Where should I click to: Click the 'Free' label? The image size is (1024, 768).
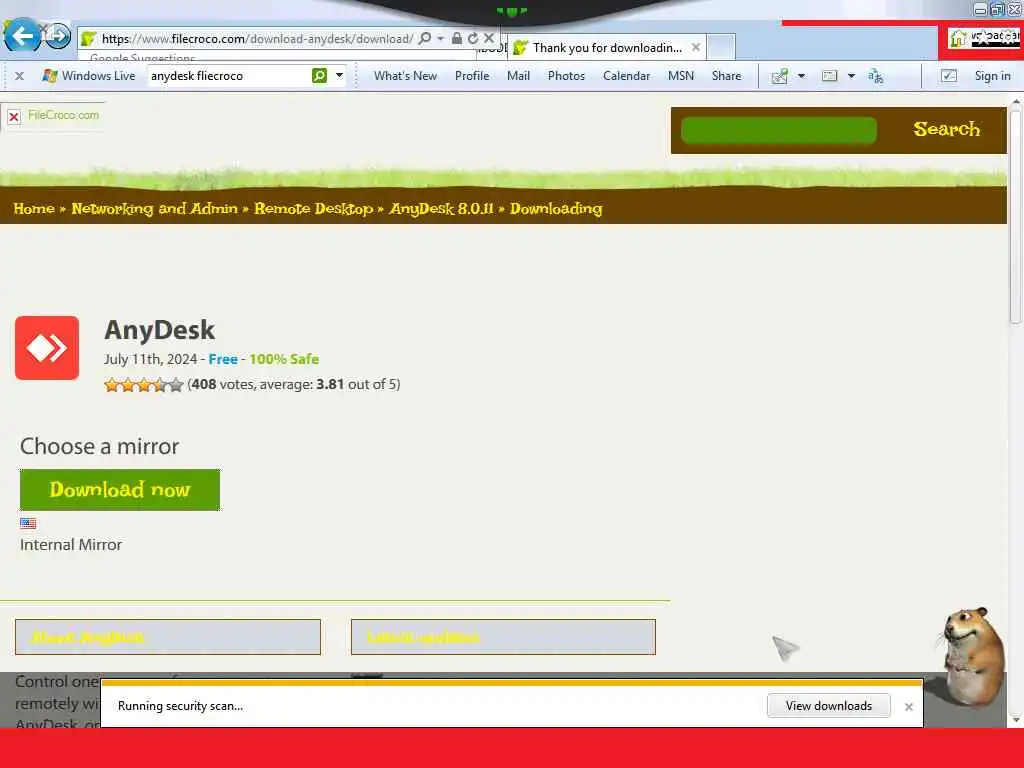click(223, 359)
